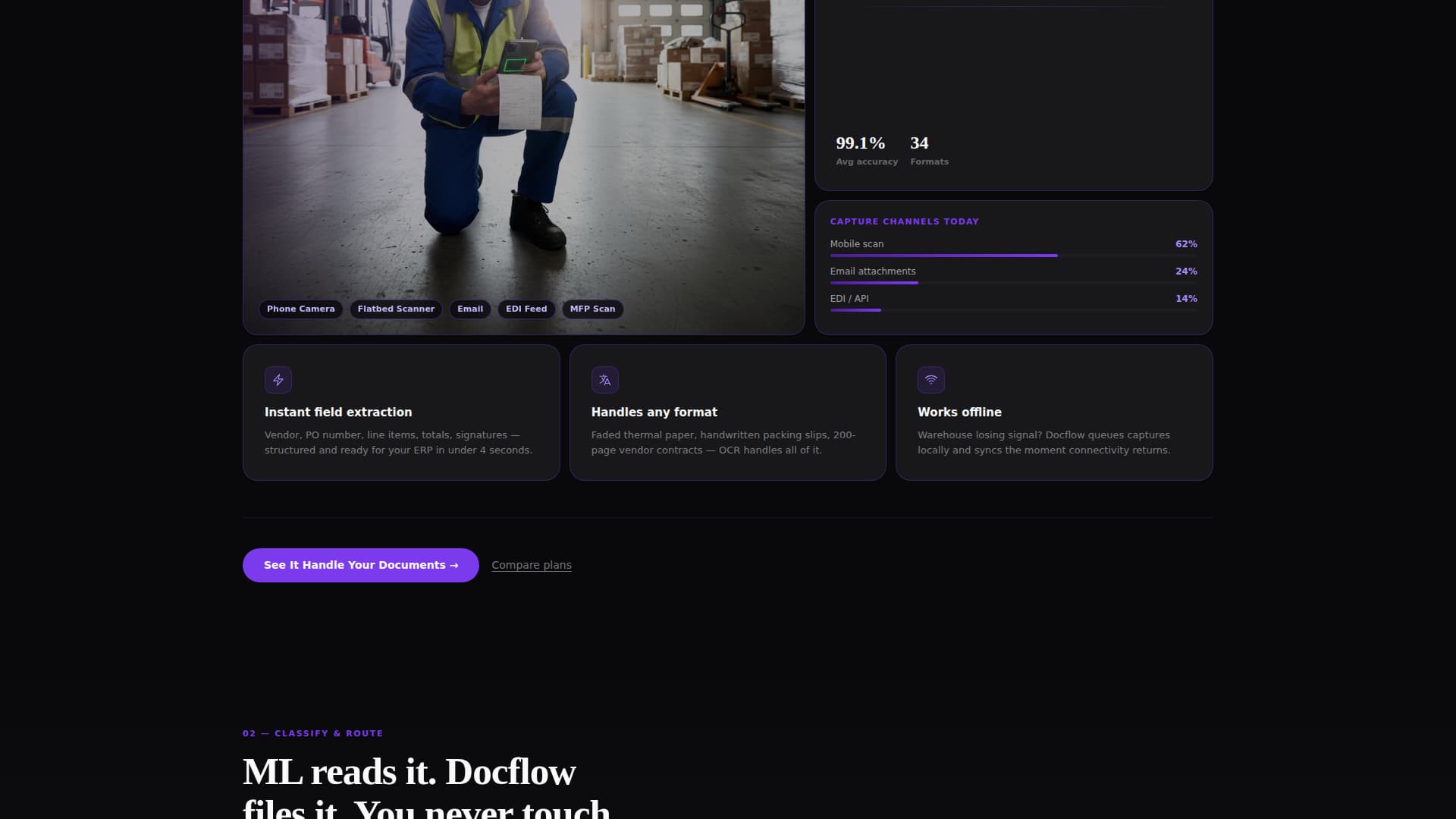The height and width of the screenshot is (819, 1456).
Task: Click See It Handle Your Documents button
Action: point(361,565)
